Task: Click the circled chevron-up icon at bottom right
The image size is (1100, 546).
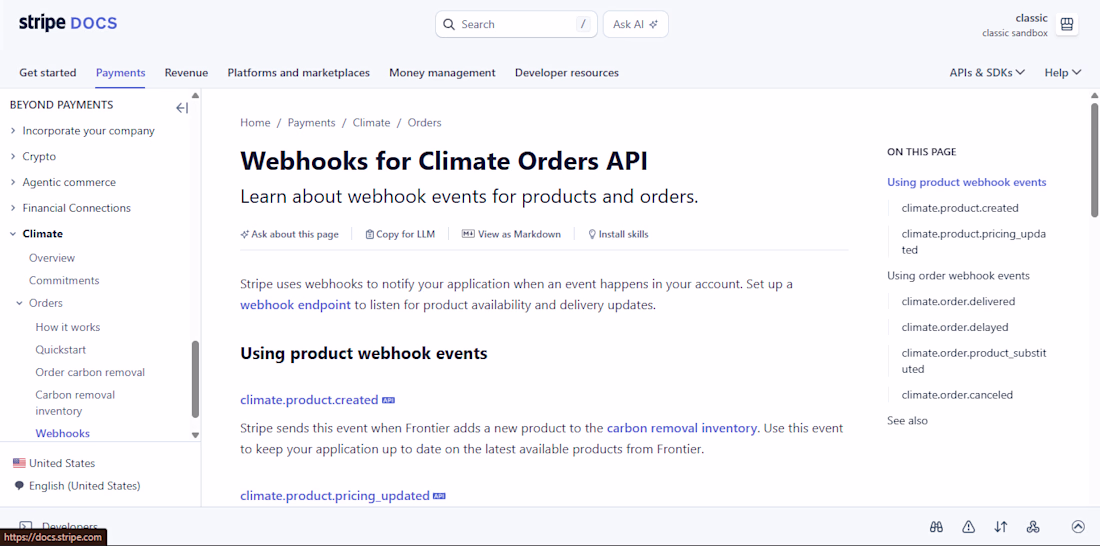Action: (1078, 526)
